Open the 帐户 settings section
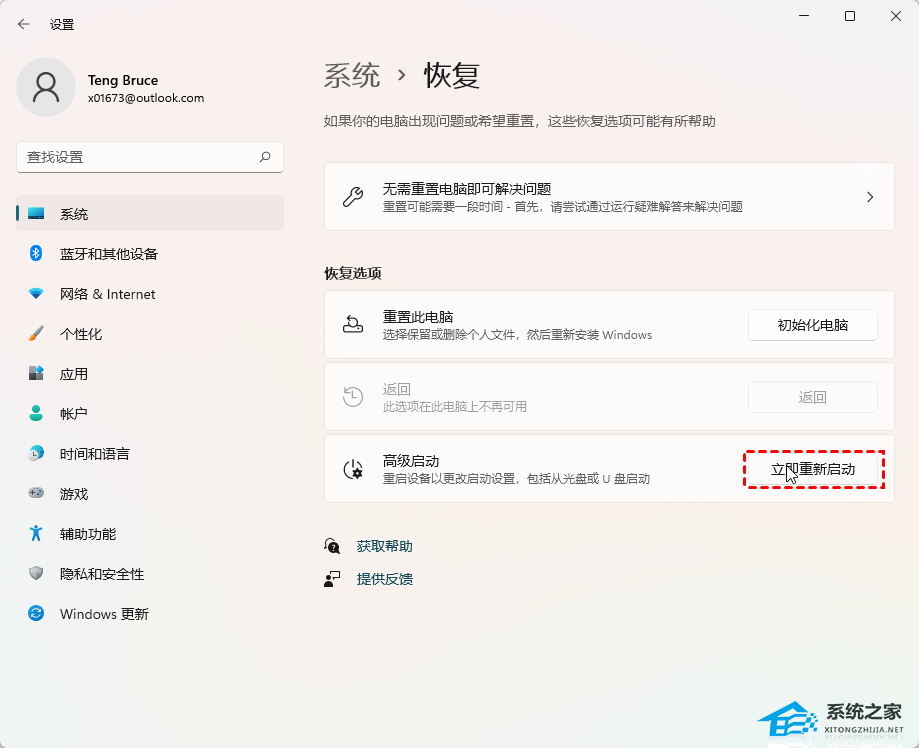 74,414
